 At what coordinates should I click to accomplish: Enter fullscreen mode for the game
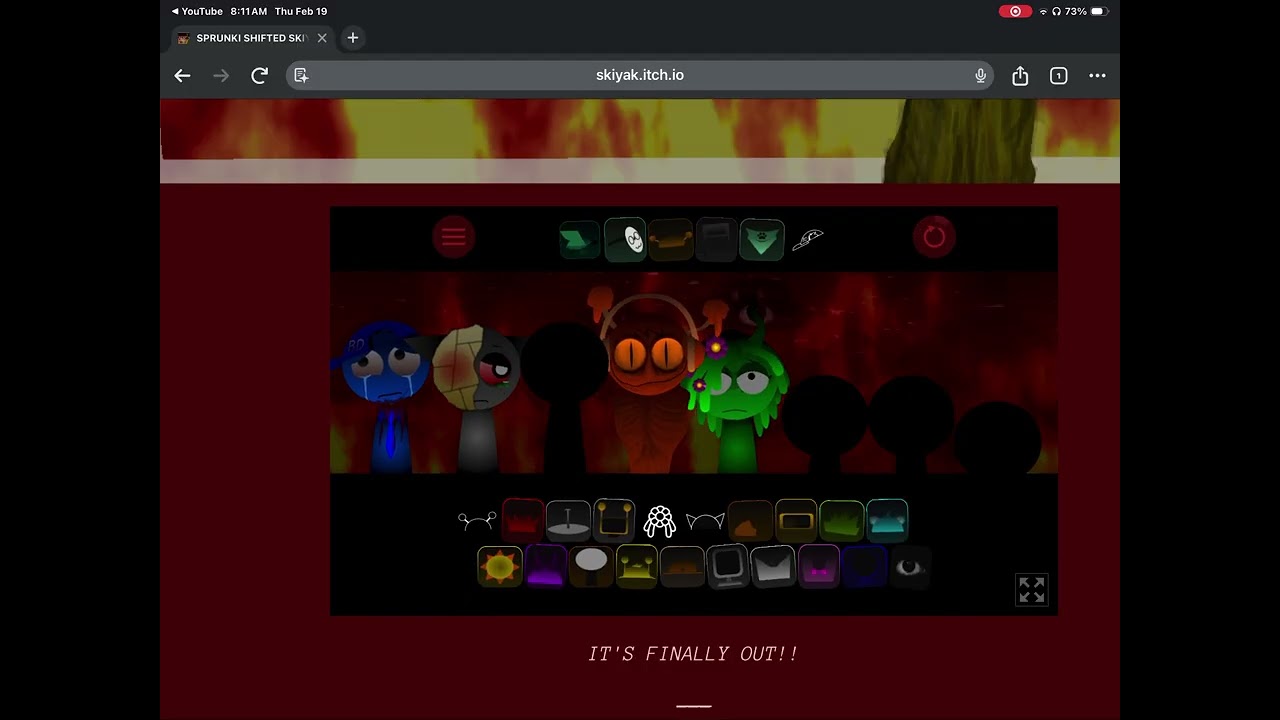coord(1032,589)
